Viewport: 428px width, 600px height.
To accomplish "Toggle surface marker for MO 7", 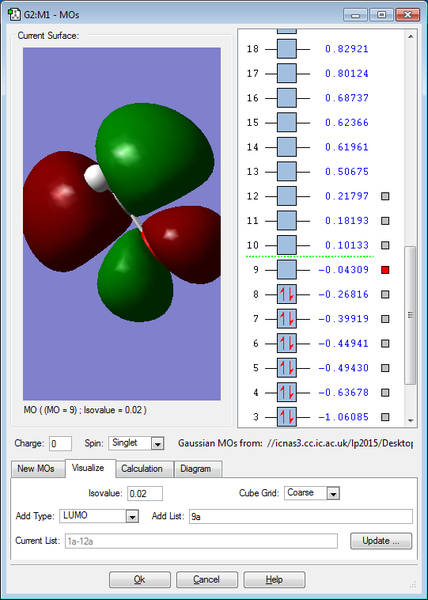I will (x=385, y=319).
